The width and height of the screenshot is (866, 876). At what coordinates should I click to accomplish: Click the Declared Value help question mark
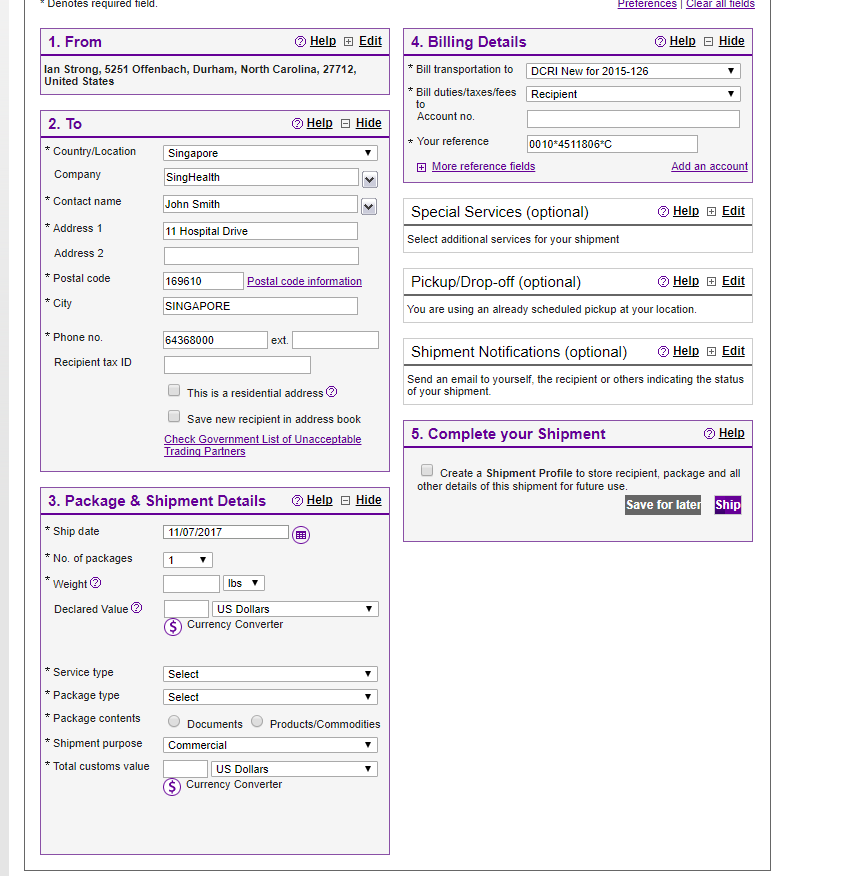[136, 608]
